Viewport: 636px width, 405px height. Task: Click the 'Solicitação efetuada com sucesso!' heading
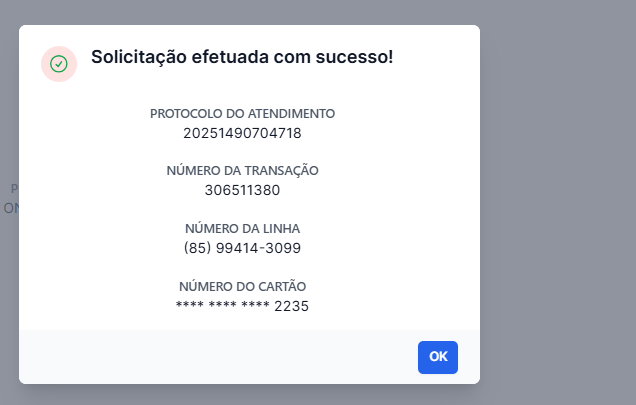242,57
